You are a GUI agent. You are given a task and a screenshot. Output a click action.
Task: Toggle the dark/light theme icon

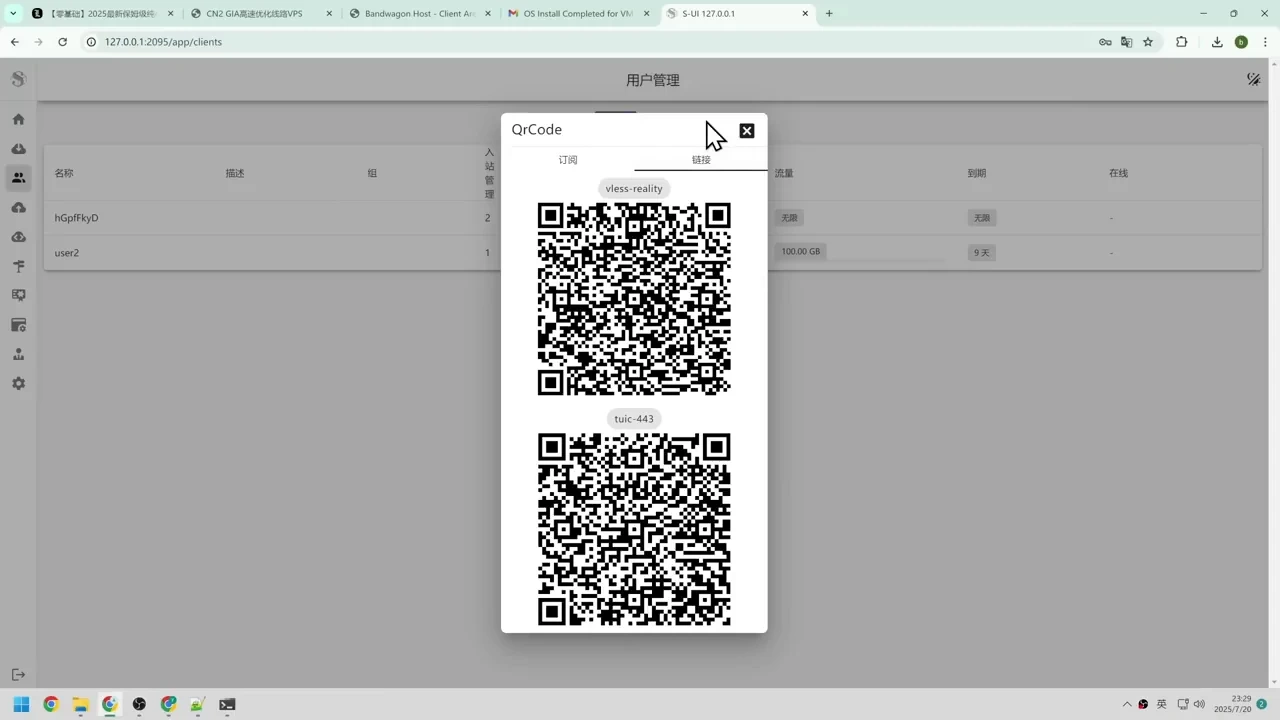1253,79
